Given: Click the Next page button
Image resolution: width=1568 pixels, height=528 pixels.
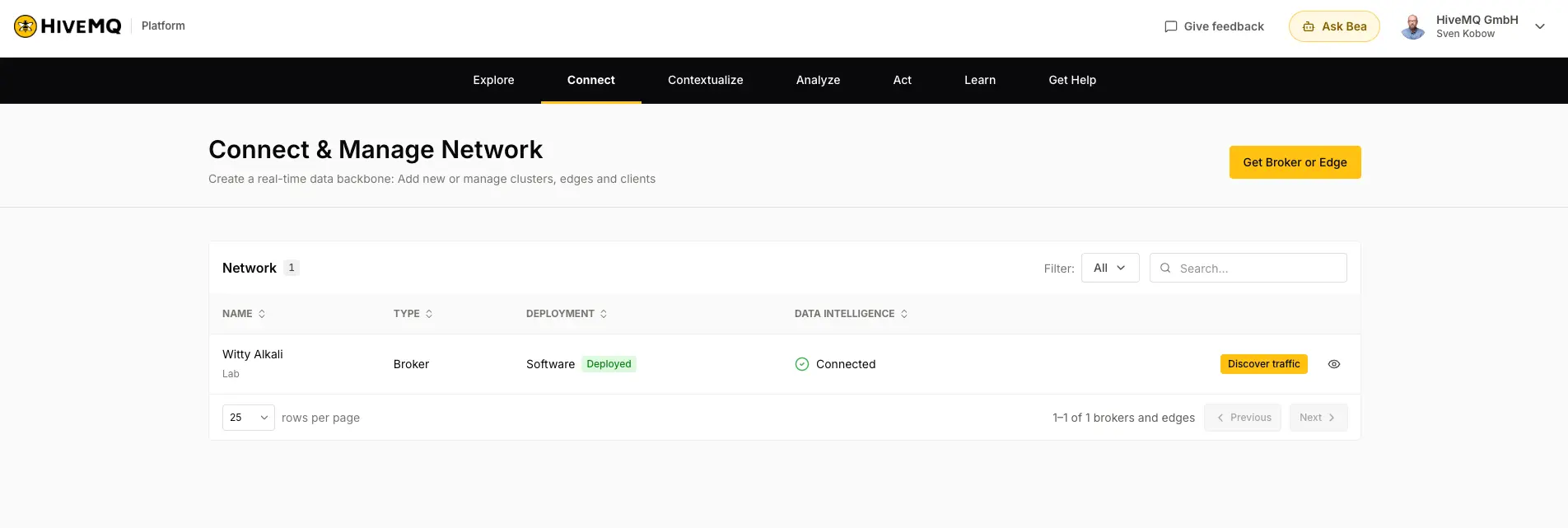Looking at the screenshot, I should click(1318, 418).
